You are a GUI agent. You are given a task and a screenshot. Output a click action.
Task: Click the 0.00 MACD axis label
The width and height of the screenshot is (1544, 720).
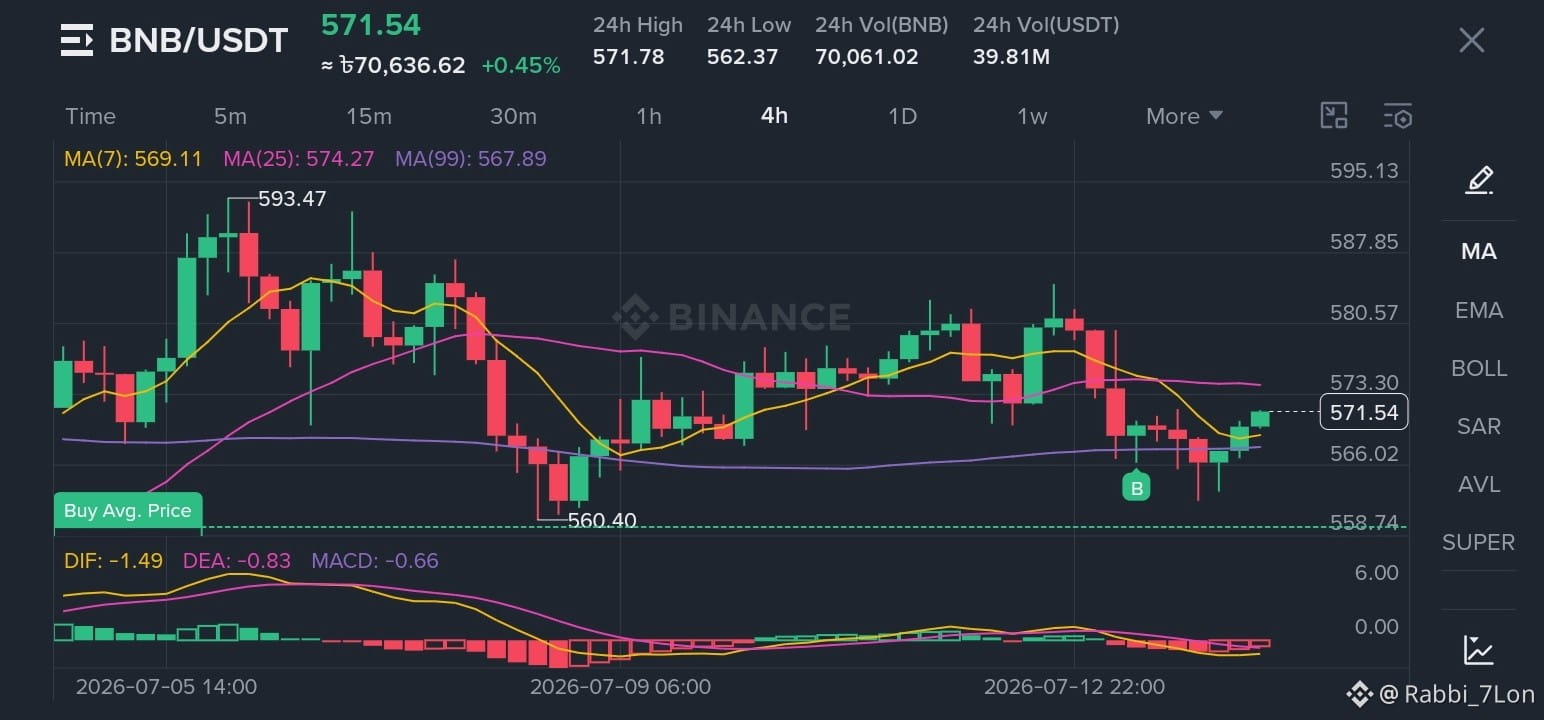coord(1377,627)
